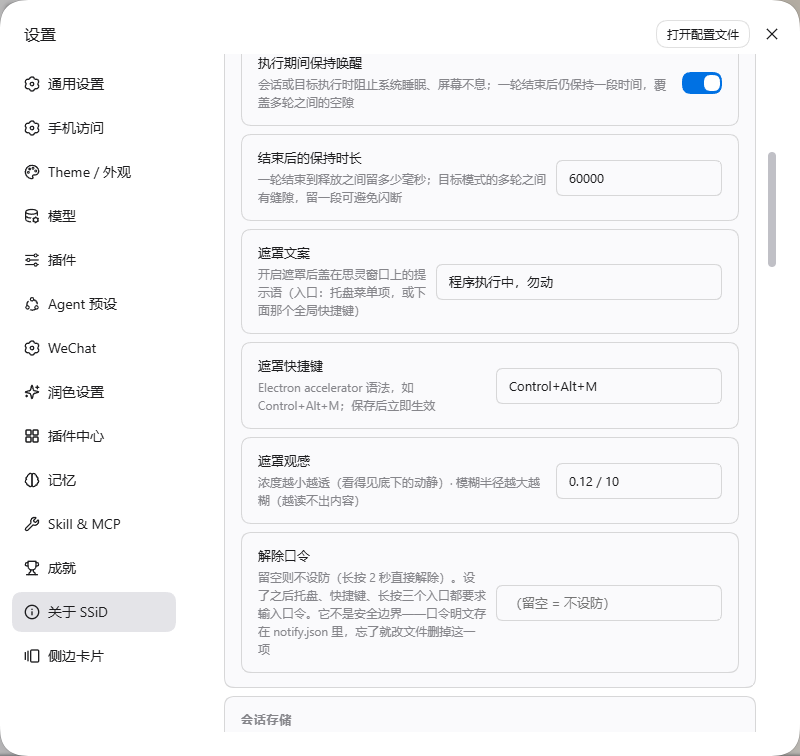800x756 pixels.
Task: Click the Skill & MCP wrench icon
Action: click(32, 524)
